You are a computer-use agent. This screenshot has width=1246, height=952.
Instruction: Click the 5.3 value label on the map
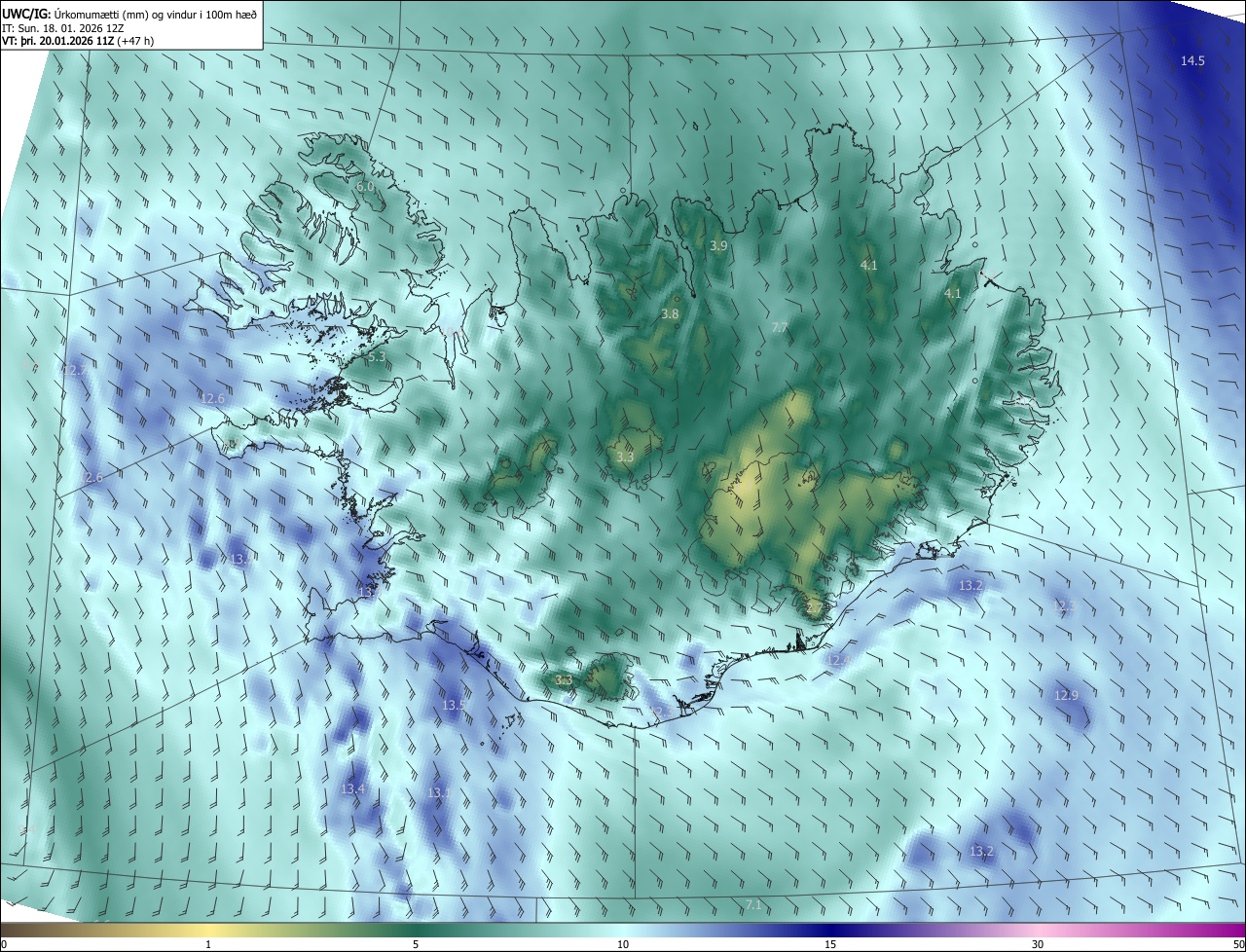click(x=378, y=357)
